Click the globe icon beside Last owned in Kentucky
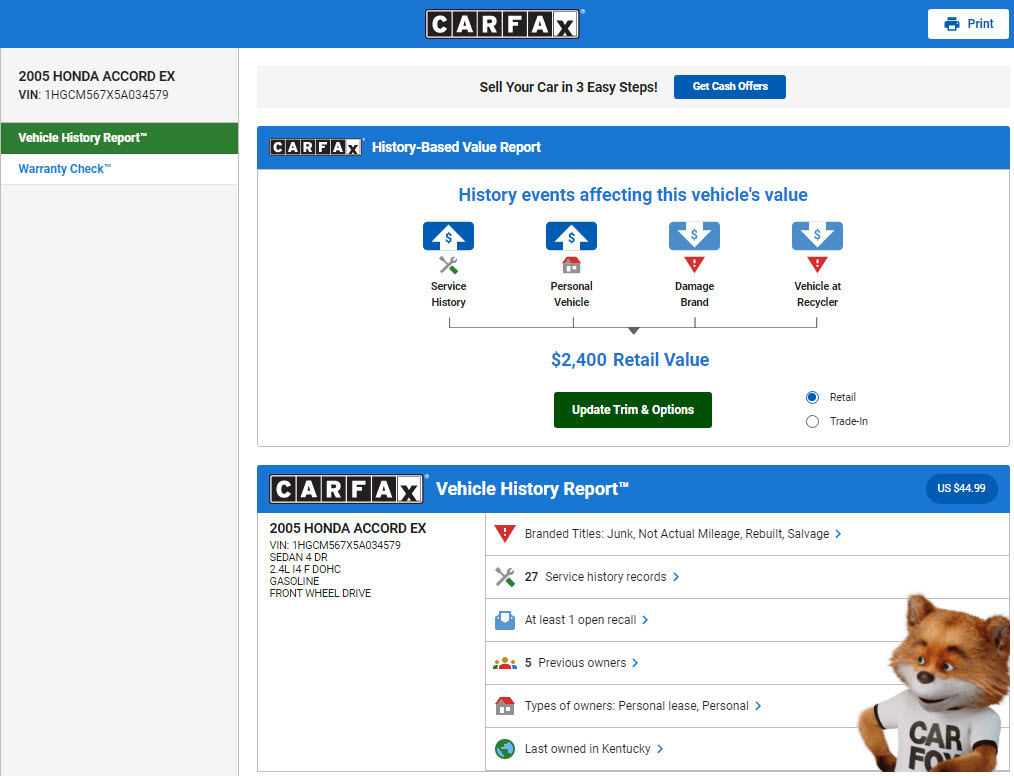 coord(504,749)
